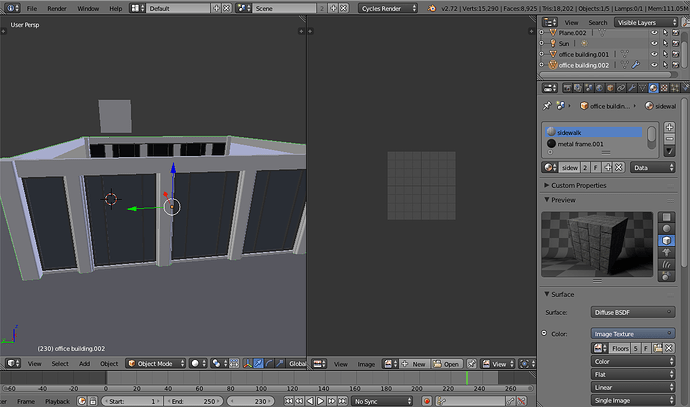Open the Particles properties tab
Image resolution: width=690 pixels, height=407 pixels.
tap(675, 88)
